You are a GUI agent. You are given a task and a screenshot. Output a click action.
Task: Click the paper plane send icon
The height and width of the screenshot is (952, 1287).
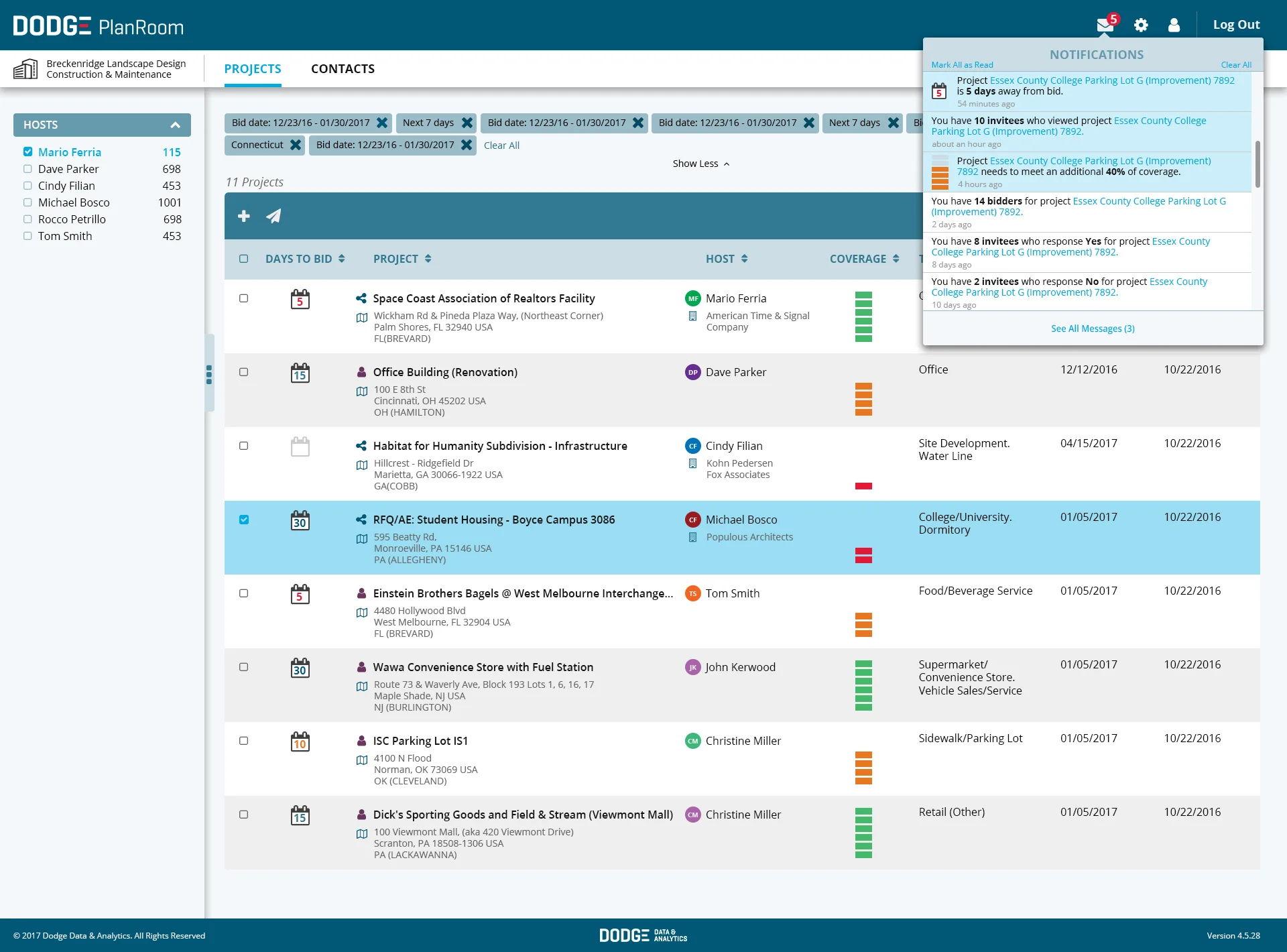coord(273,216)
